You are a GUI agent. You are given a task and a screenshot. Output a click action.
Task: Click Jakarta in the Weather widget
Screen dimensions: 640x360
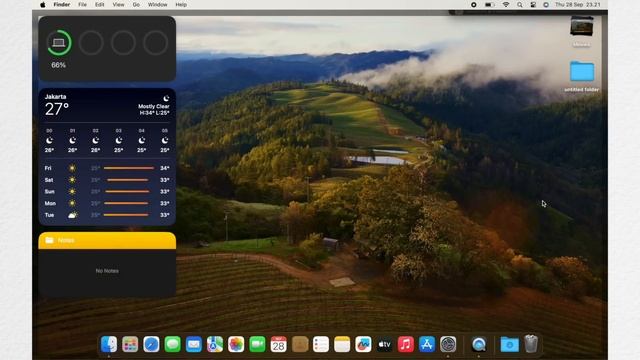pyautogui.click(x=56, y=97)
